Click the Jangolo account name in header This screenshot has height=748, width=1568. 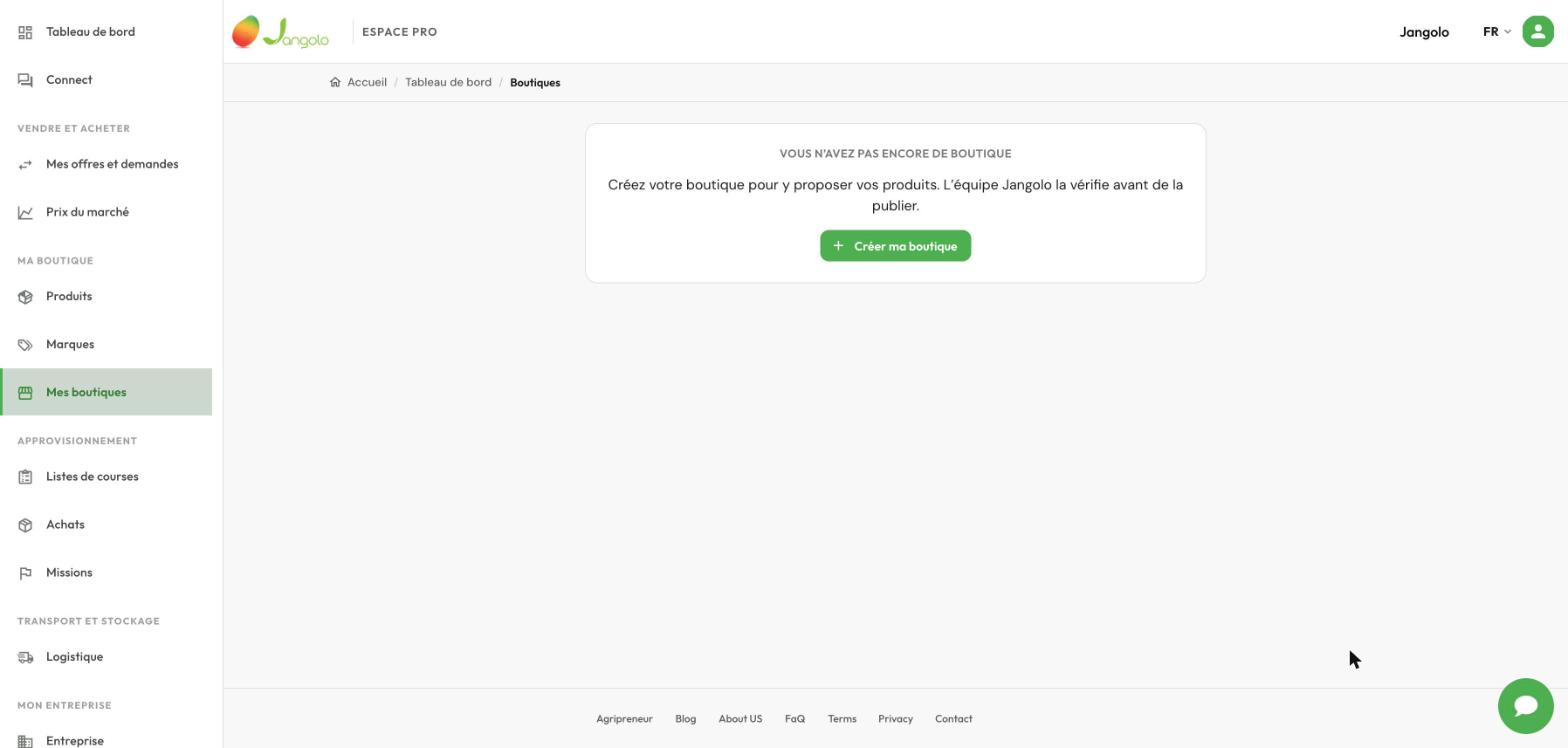click(1424, 32)
